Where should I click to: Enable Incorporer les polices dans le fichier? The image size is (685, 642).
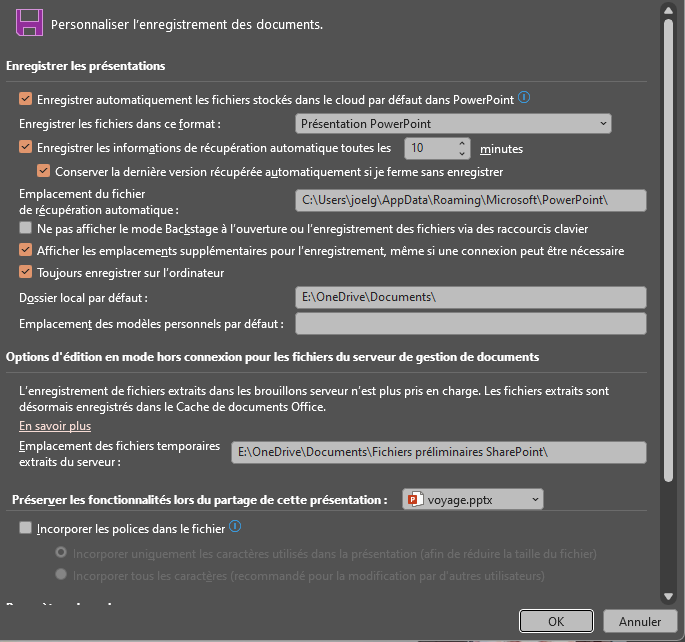tap(25, 528)
